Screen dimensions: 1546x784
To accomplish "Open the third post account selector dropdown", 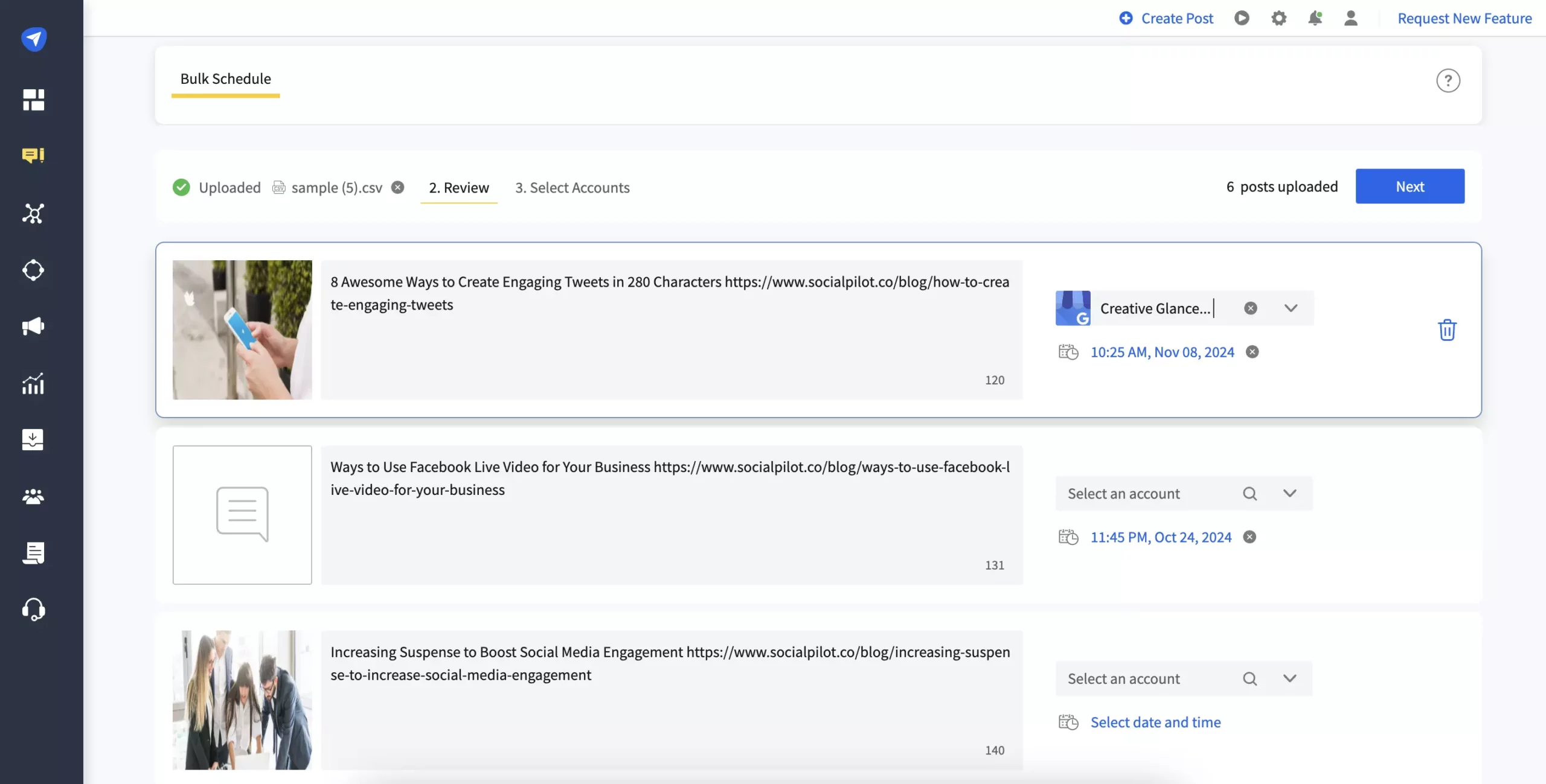I will coord(1291,678).
